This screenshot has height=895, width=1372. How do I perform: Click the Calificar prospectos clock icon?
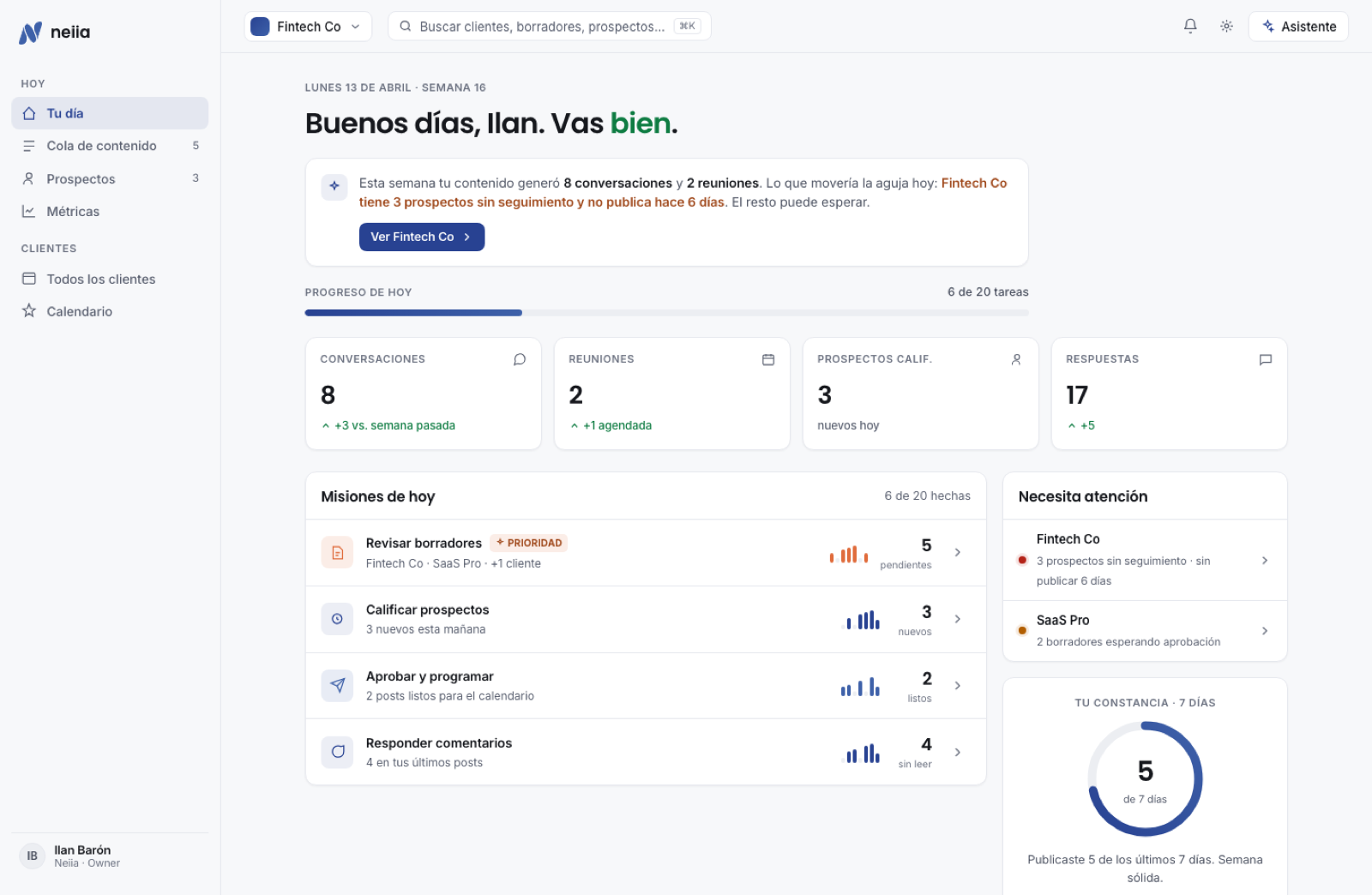337,619
